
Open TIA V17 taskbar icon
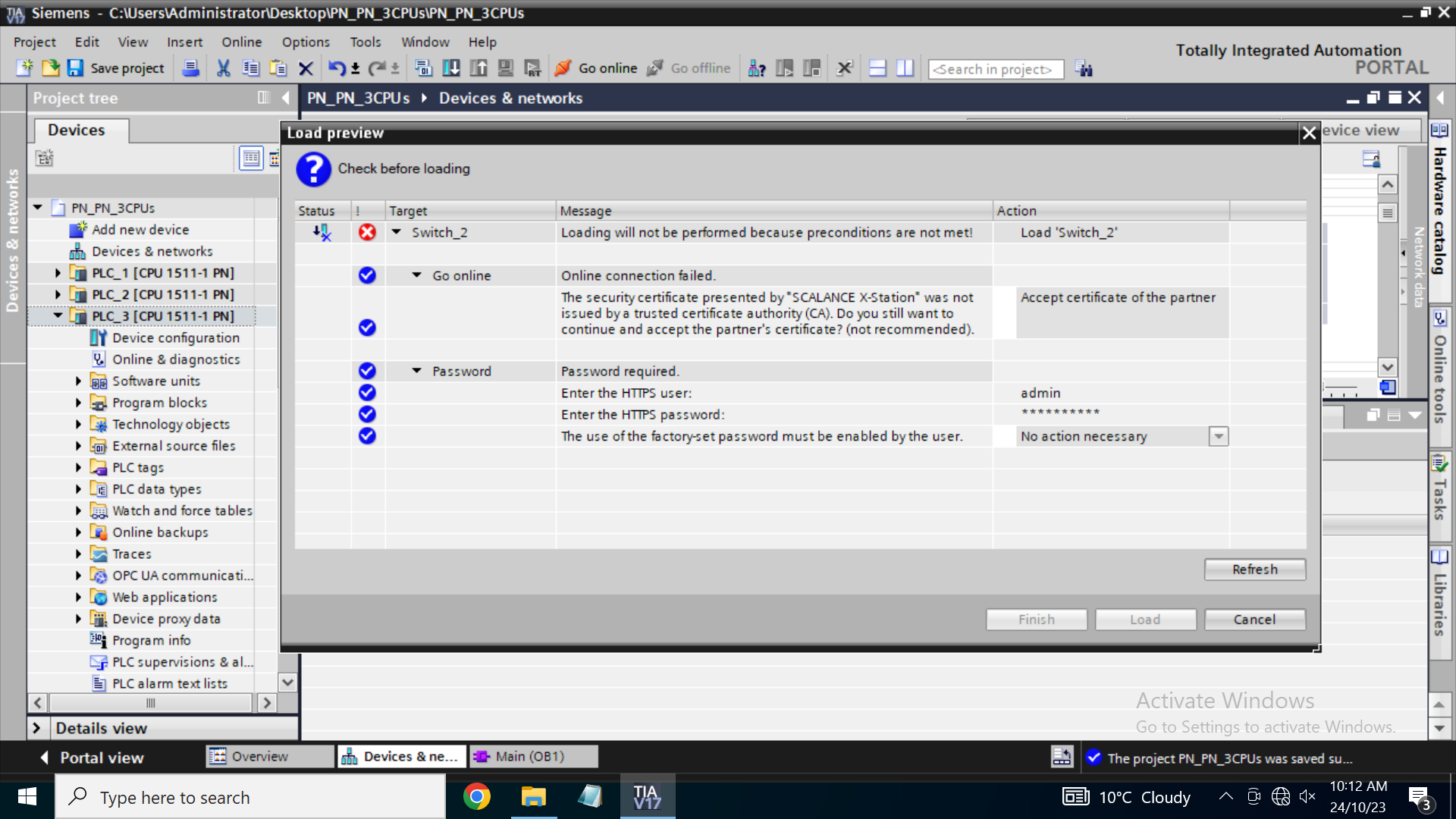tap(647, 797)
